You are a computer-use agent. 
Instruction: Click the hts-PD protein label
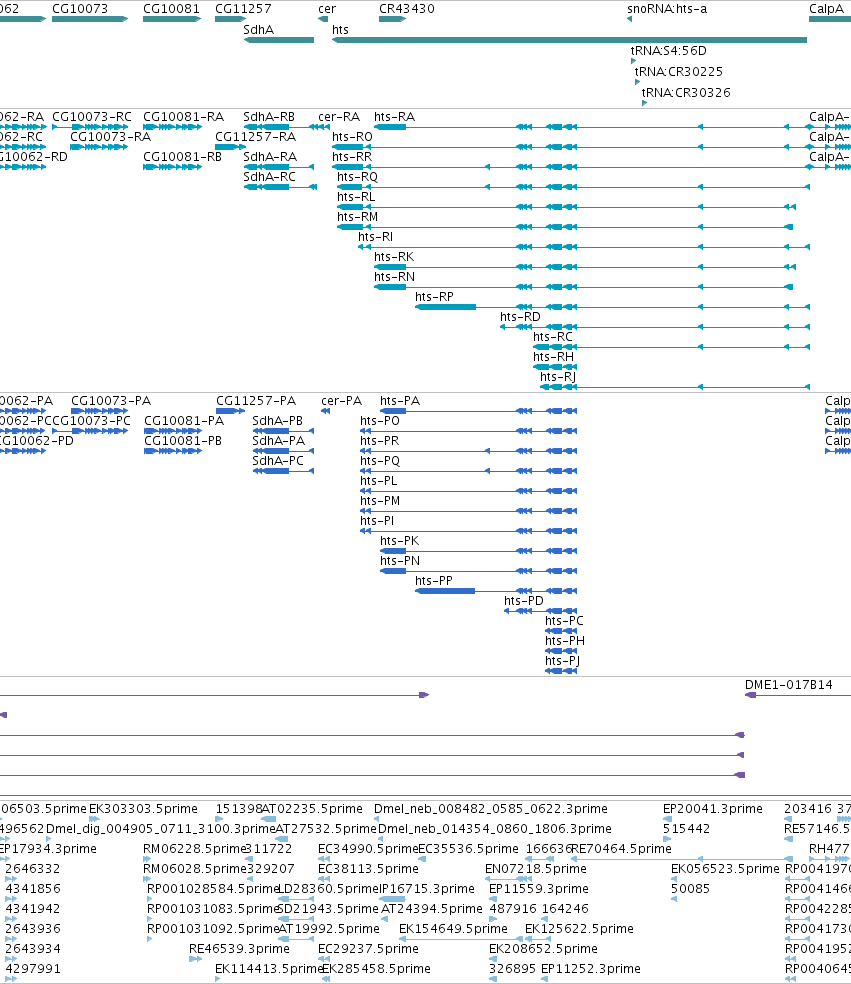coord(523,602)
